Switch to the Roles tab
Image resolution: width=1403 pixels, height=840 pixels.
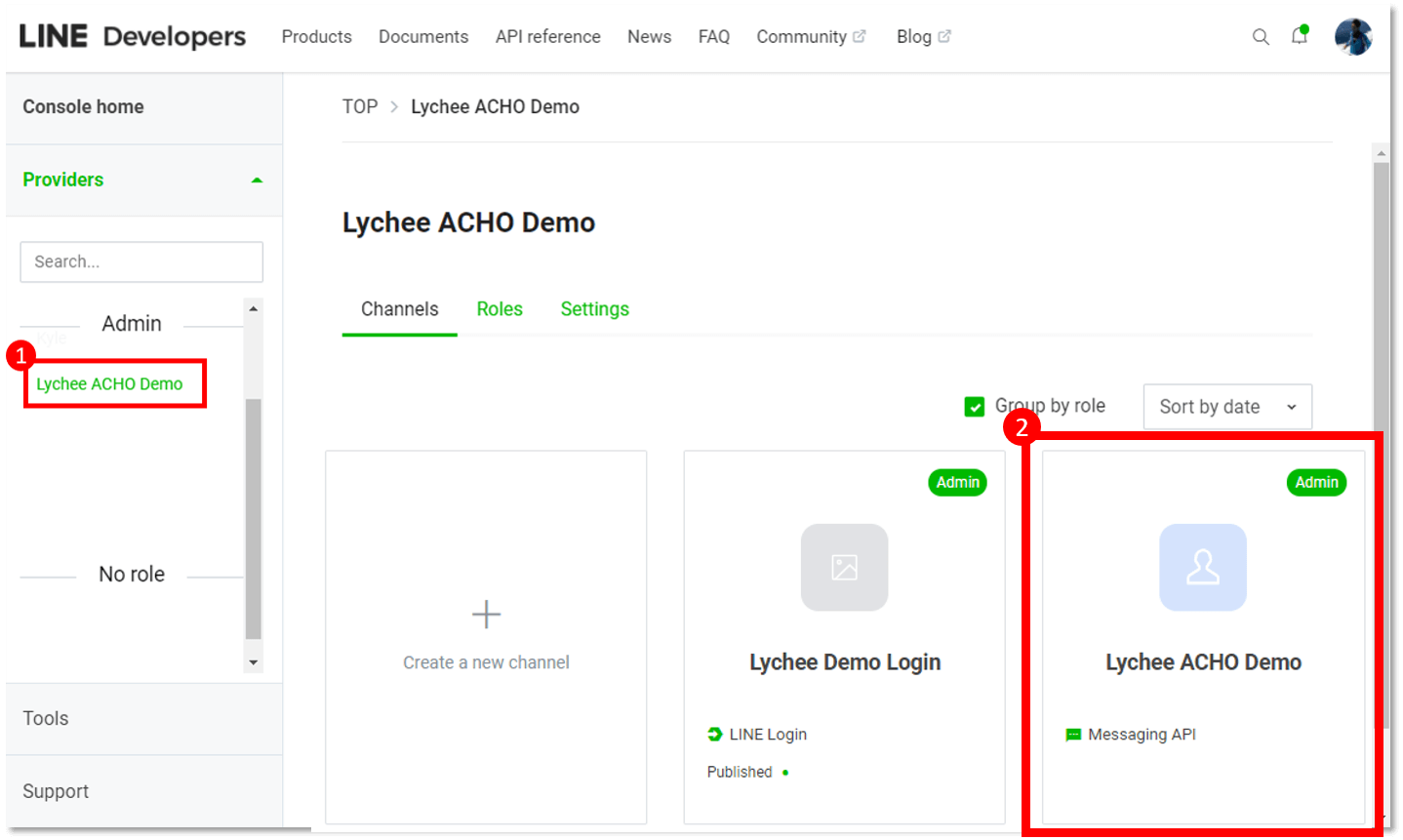click(500, 308)
